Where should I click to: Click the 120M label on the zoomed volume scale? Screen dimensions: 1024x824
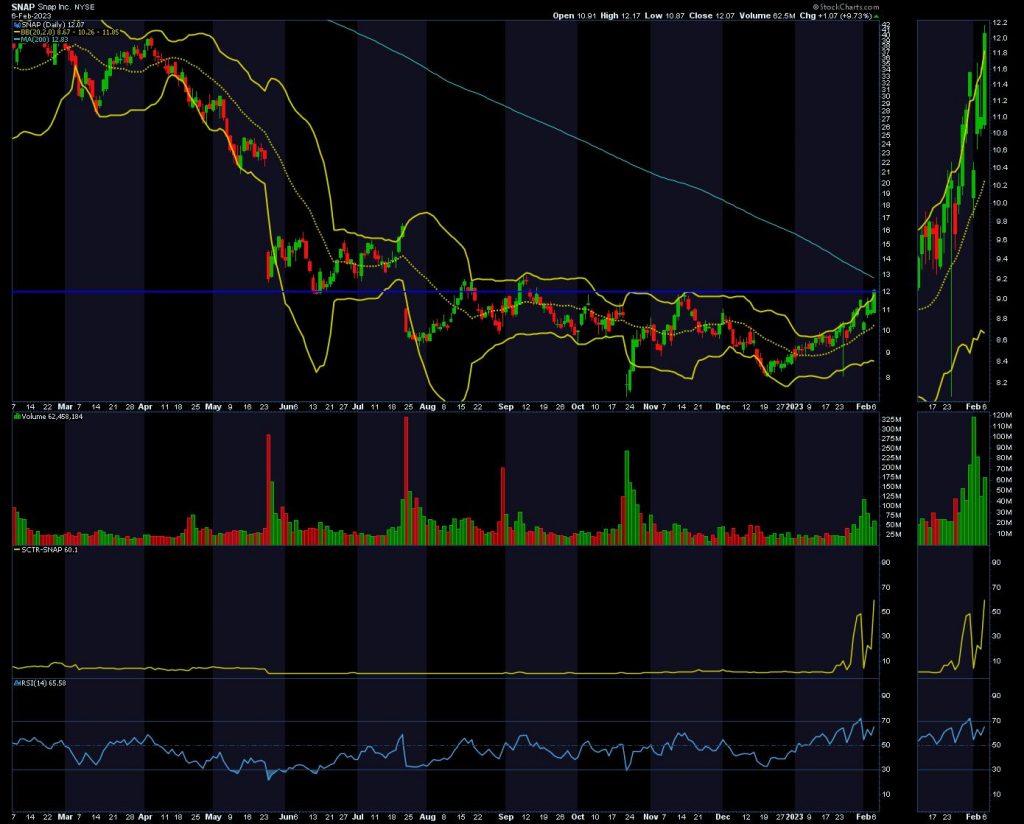coord(1002,416)
